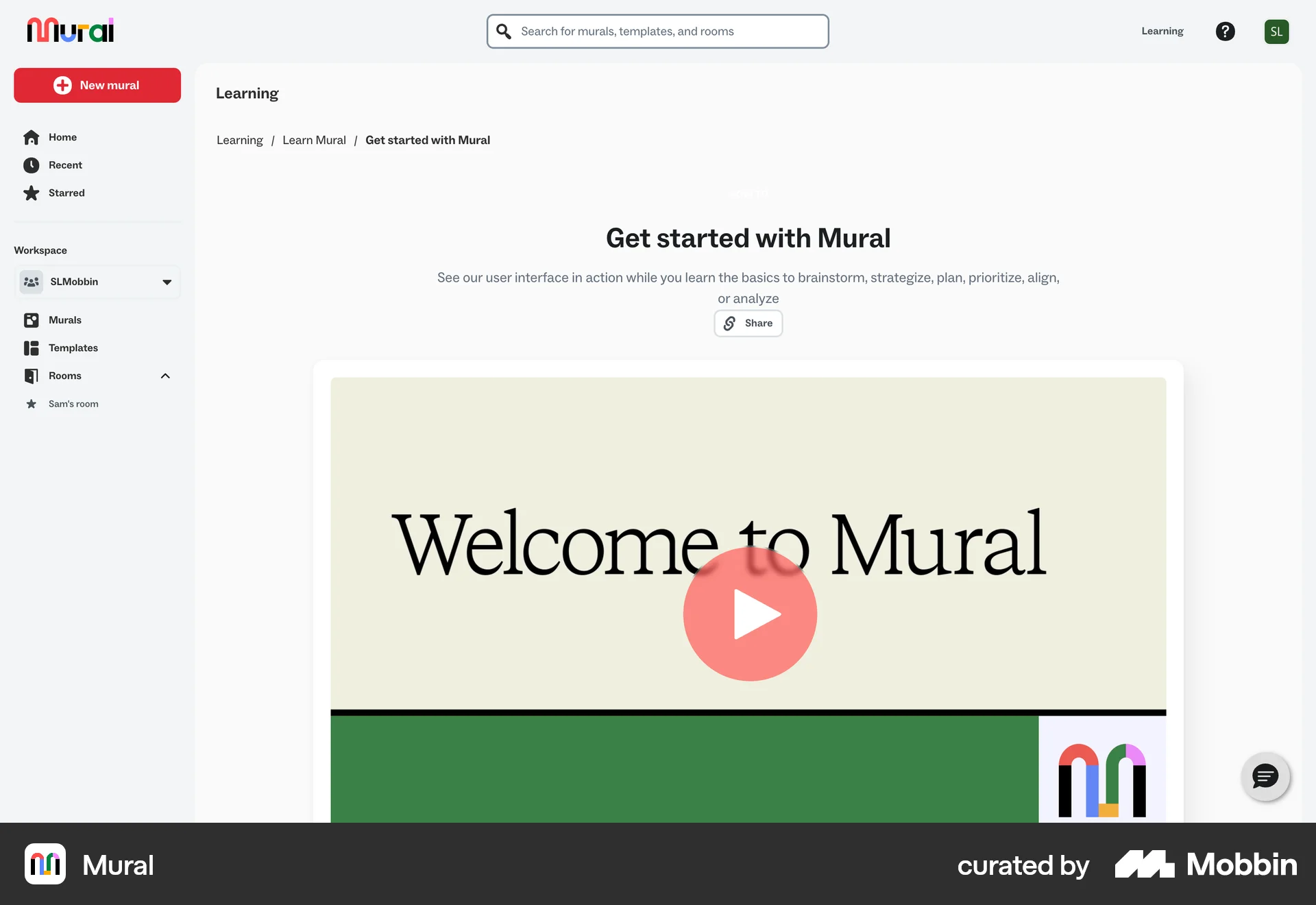This screenshot has width=1316, height=905.
Task: Open the Home section in the sidebar
Action: pyautogui.click(x=62, y=137)
